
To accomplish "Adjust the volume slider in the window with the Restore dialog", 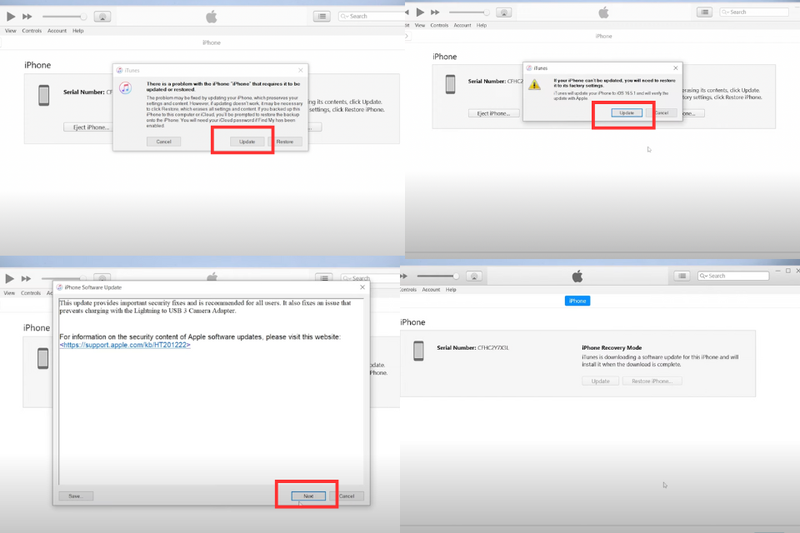I will click(x=64, y=17).
